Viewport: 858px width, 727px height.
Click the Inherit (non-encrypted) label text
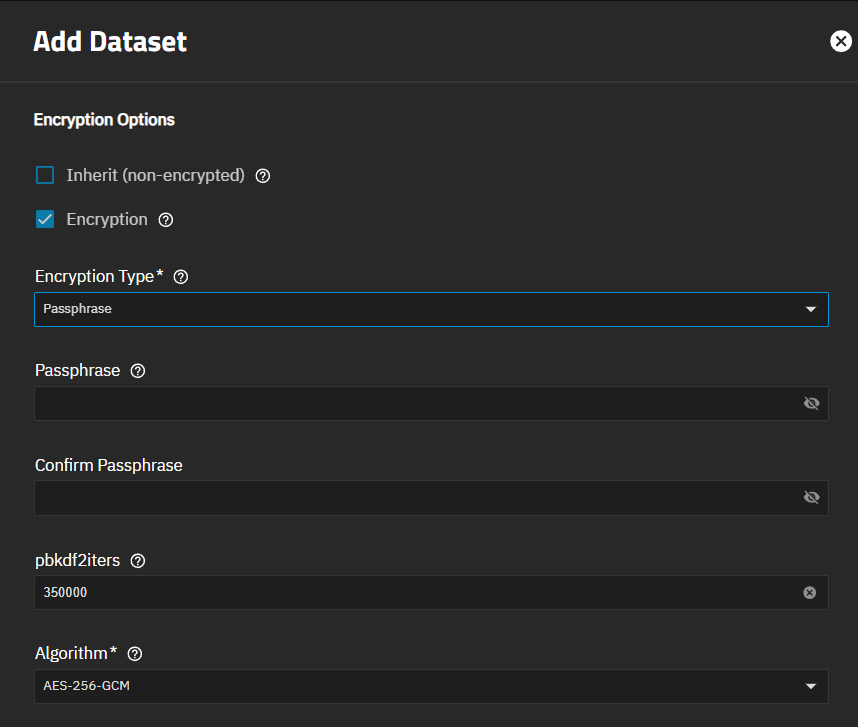[x=155, y=176]
